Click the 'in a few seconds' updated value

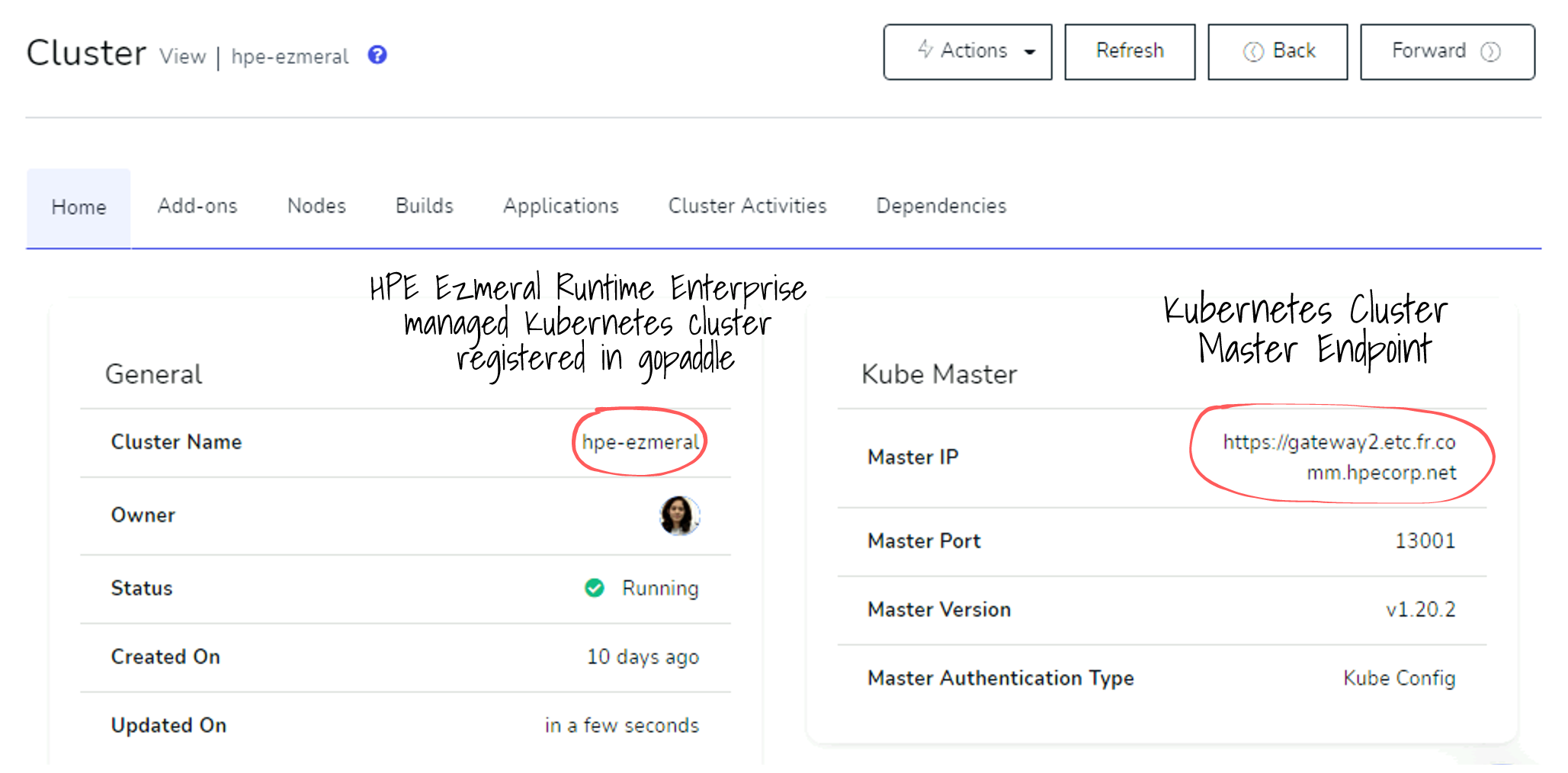pos(622,726)
